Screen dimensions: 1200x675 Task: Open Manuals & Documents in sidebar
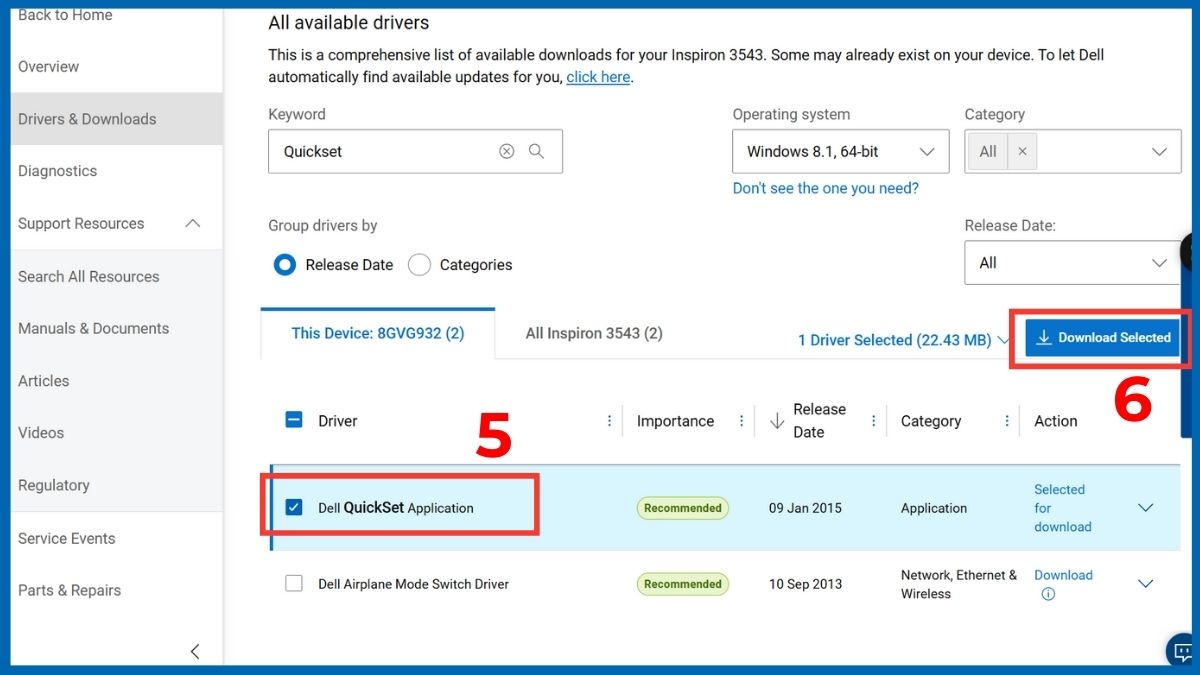(93, 328)
